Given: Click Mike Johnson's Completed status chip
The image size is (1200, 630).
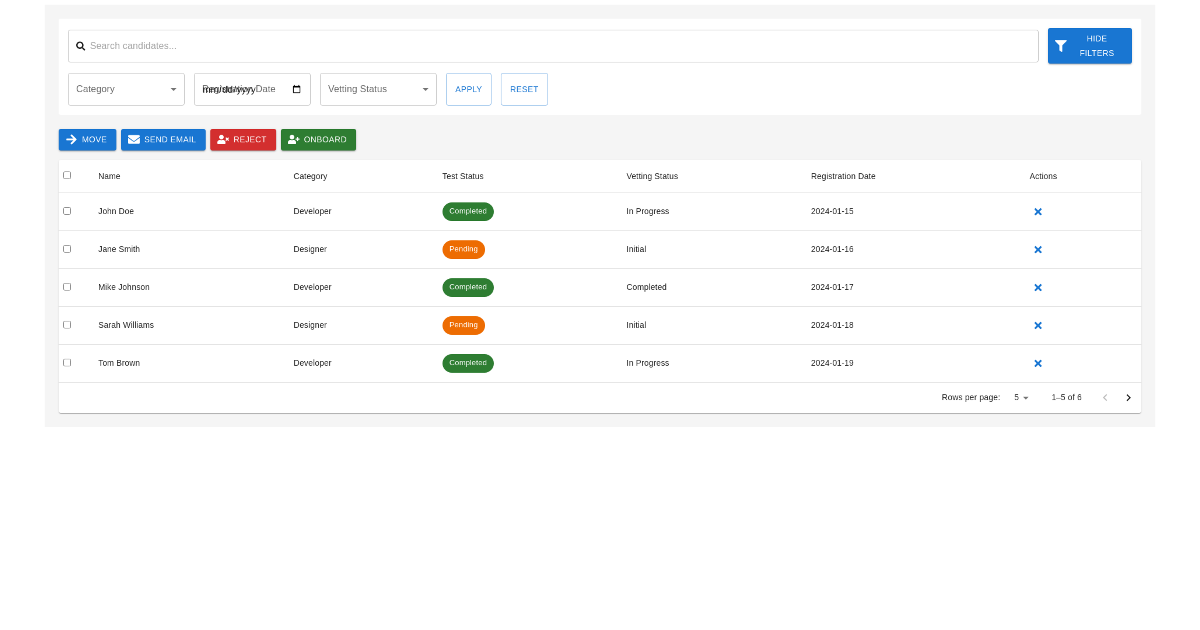Looking at the screenshot, I should coord(468,287).
